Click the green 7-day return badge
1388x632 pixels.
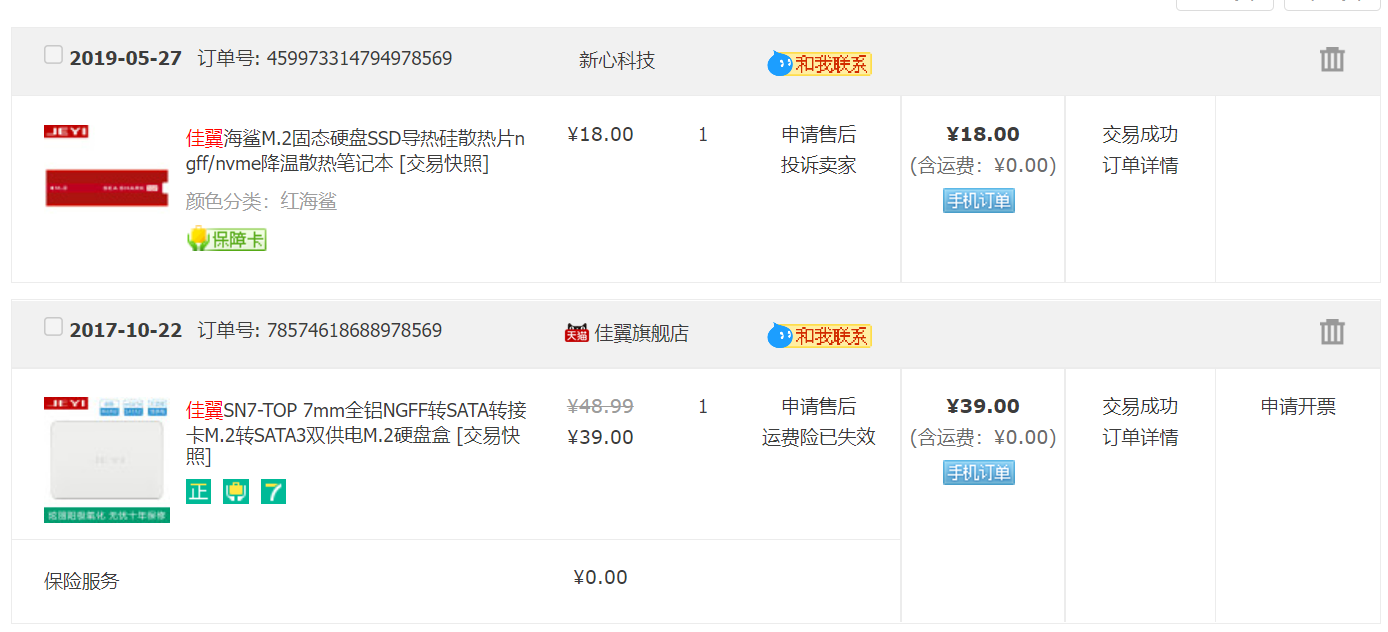pos(273,492)
